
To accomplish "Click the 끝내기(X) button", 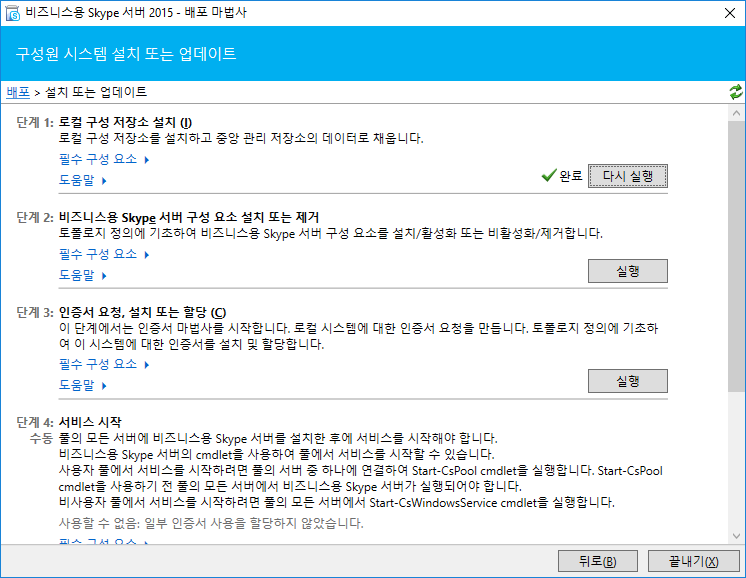I will click(x=694, y=561).
